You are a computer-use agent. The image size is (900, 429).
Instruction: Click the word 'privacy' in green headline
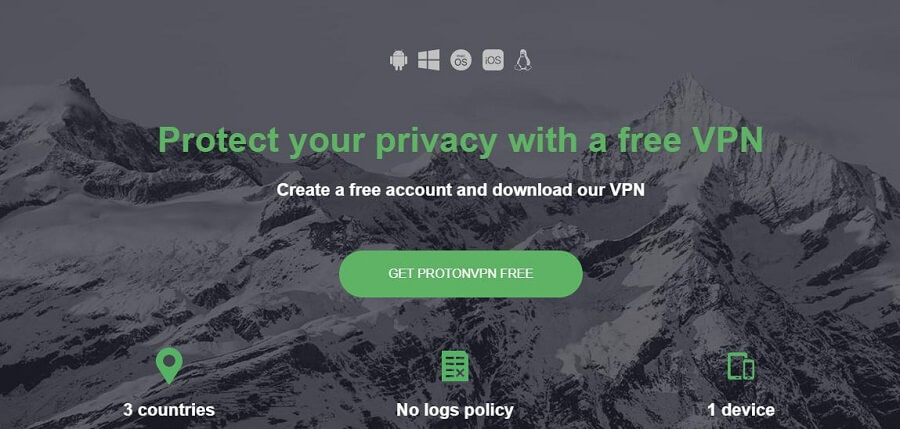[x=436, y=141]
